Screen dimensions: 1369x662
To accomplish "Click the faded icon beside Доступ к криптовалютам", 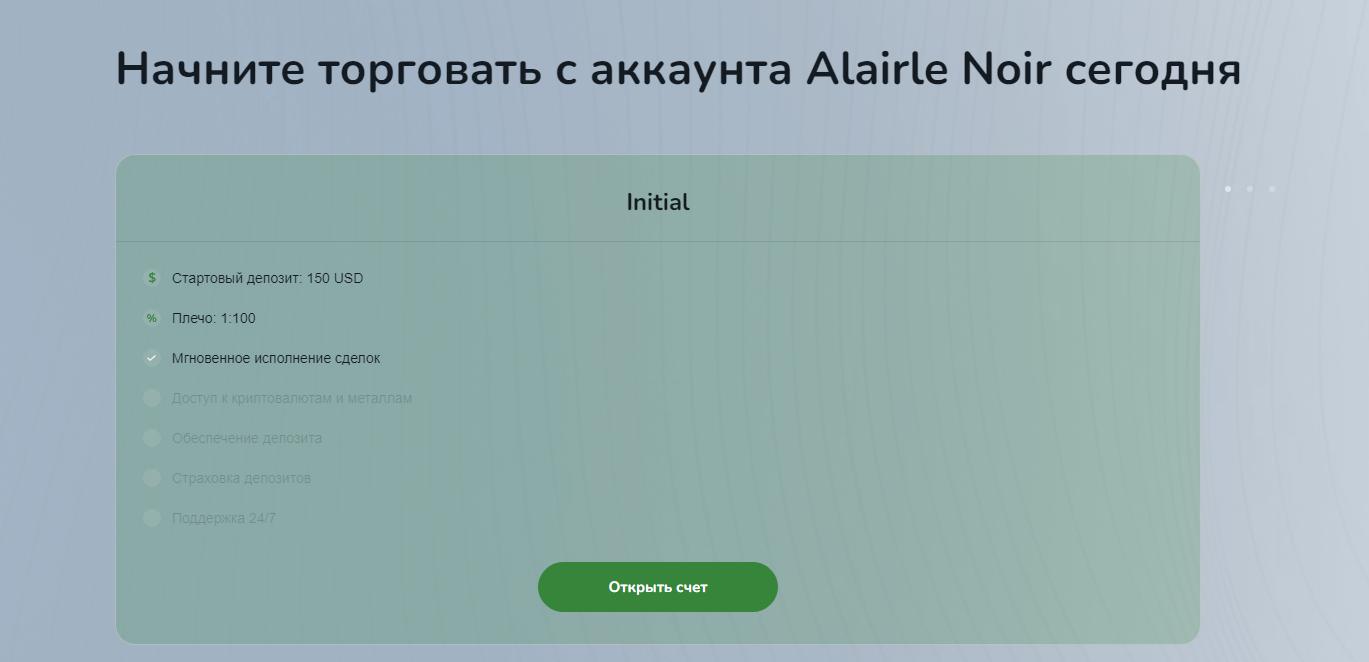I will tap(152, 398).
